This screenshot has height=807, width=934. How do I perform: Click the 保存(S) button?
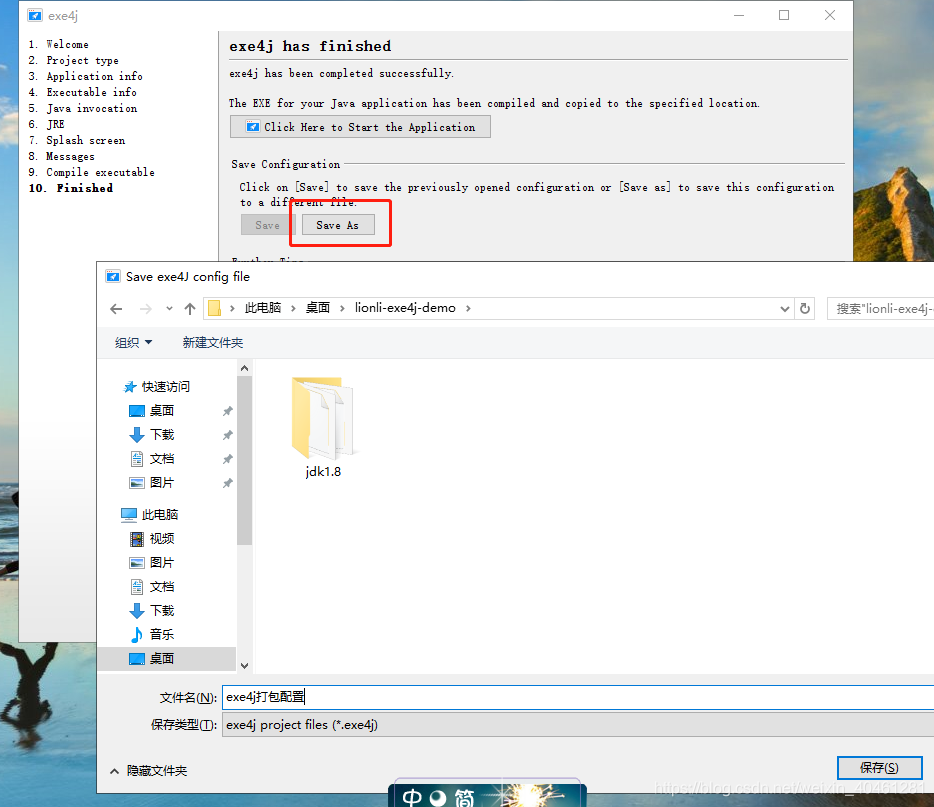879,767
